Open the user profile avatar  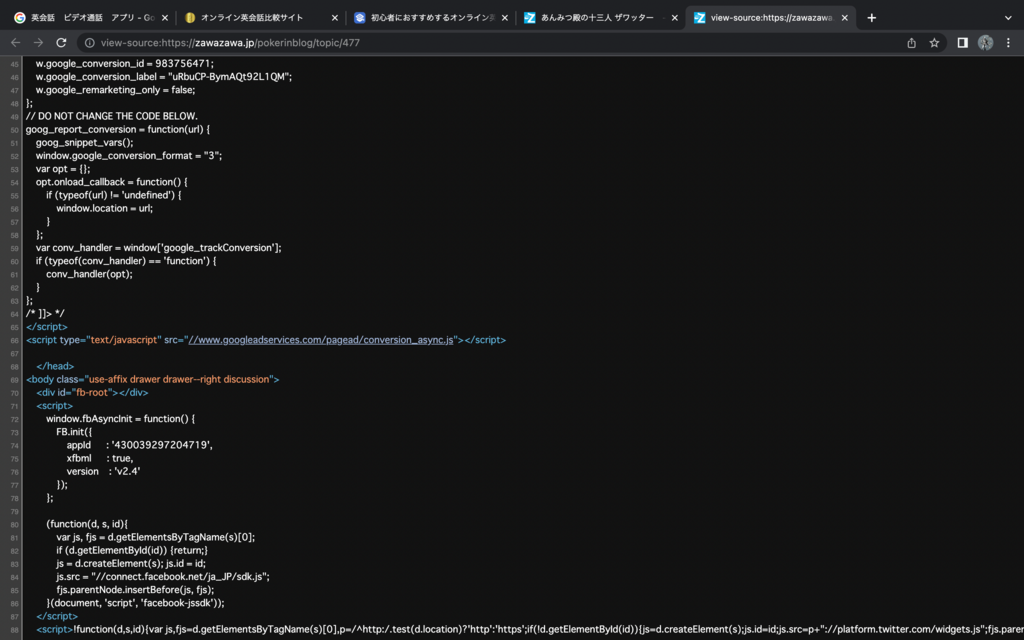tap(985, 43)
